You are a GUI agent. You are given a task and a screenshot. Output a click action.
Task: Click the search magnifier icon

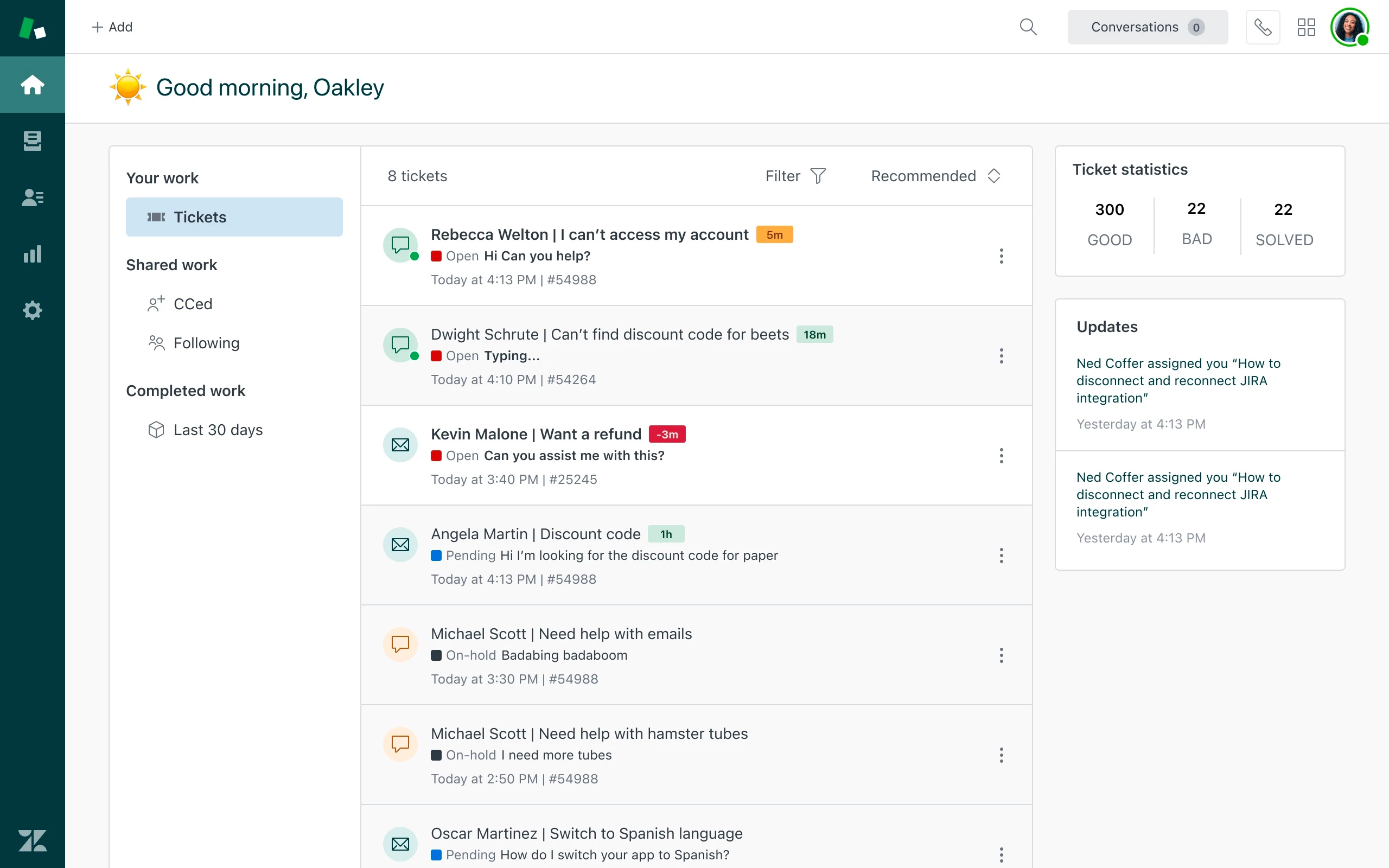(x=1028, y=27)
